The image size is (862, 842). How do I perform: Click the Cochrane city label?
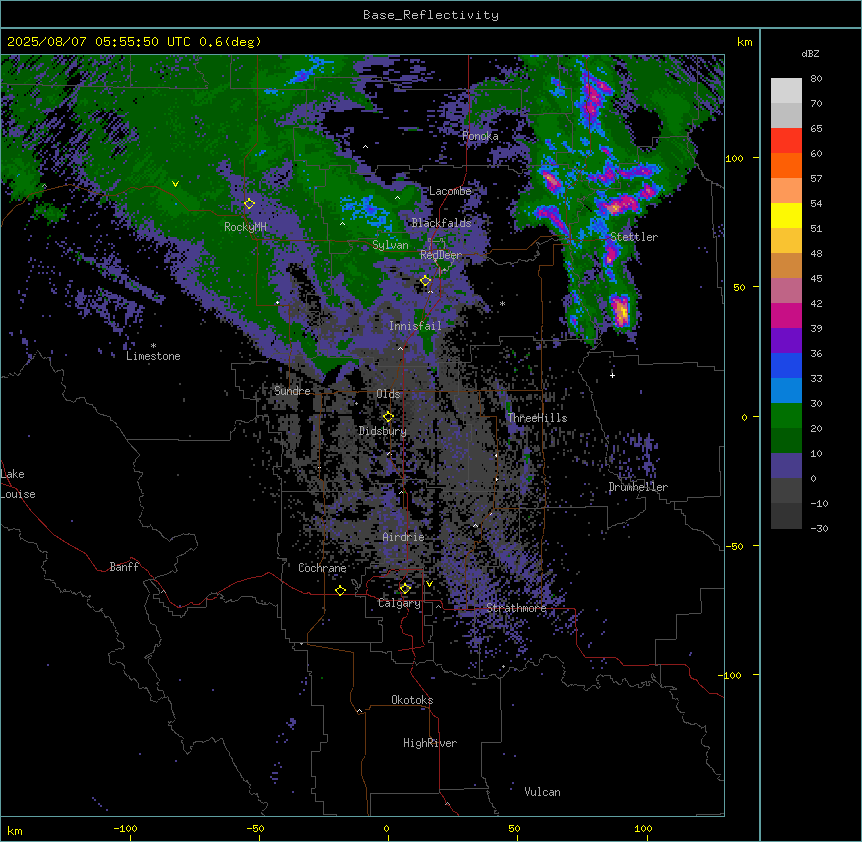click(x=322, y=568)
